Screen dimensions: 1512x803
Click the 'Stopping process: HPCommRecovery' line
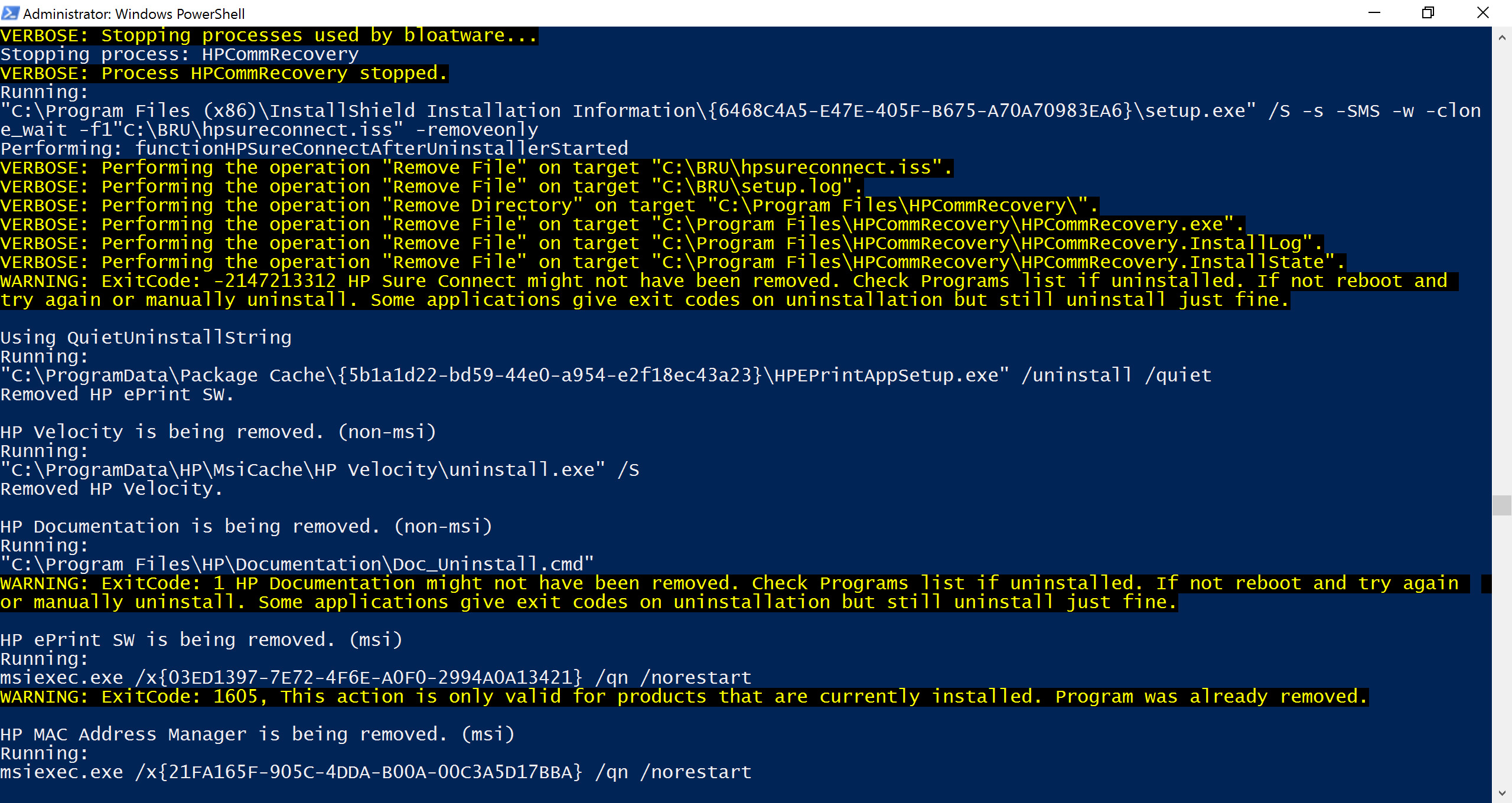[x=180, y=54]
